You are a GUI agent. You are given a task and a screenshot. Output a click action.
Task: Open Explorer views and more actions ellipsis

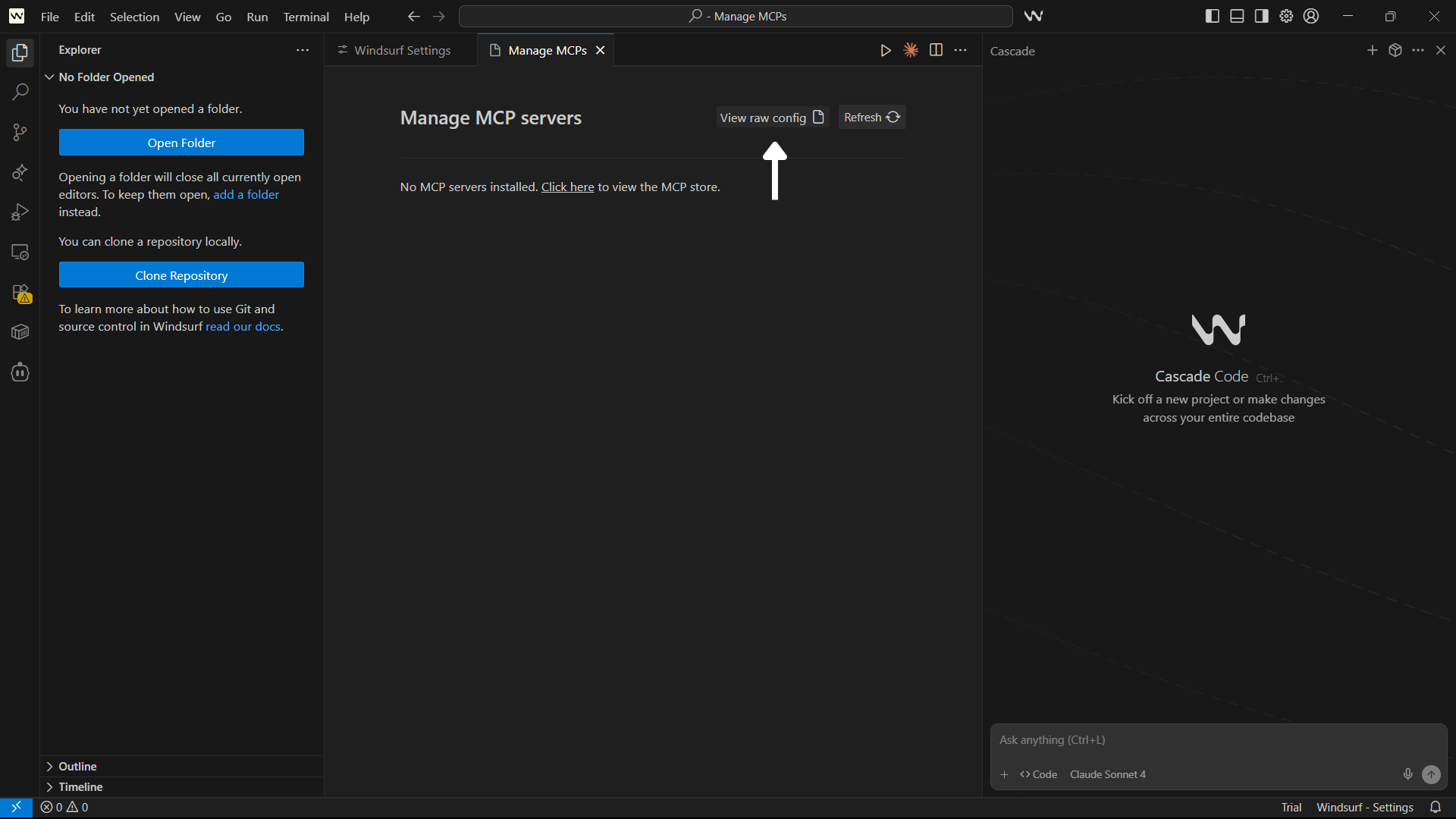(x=303, y=50)
